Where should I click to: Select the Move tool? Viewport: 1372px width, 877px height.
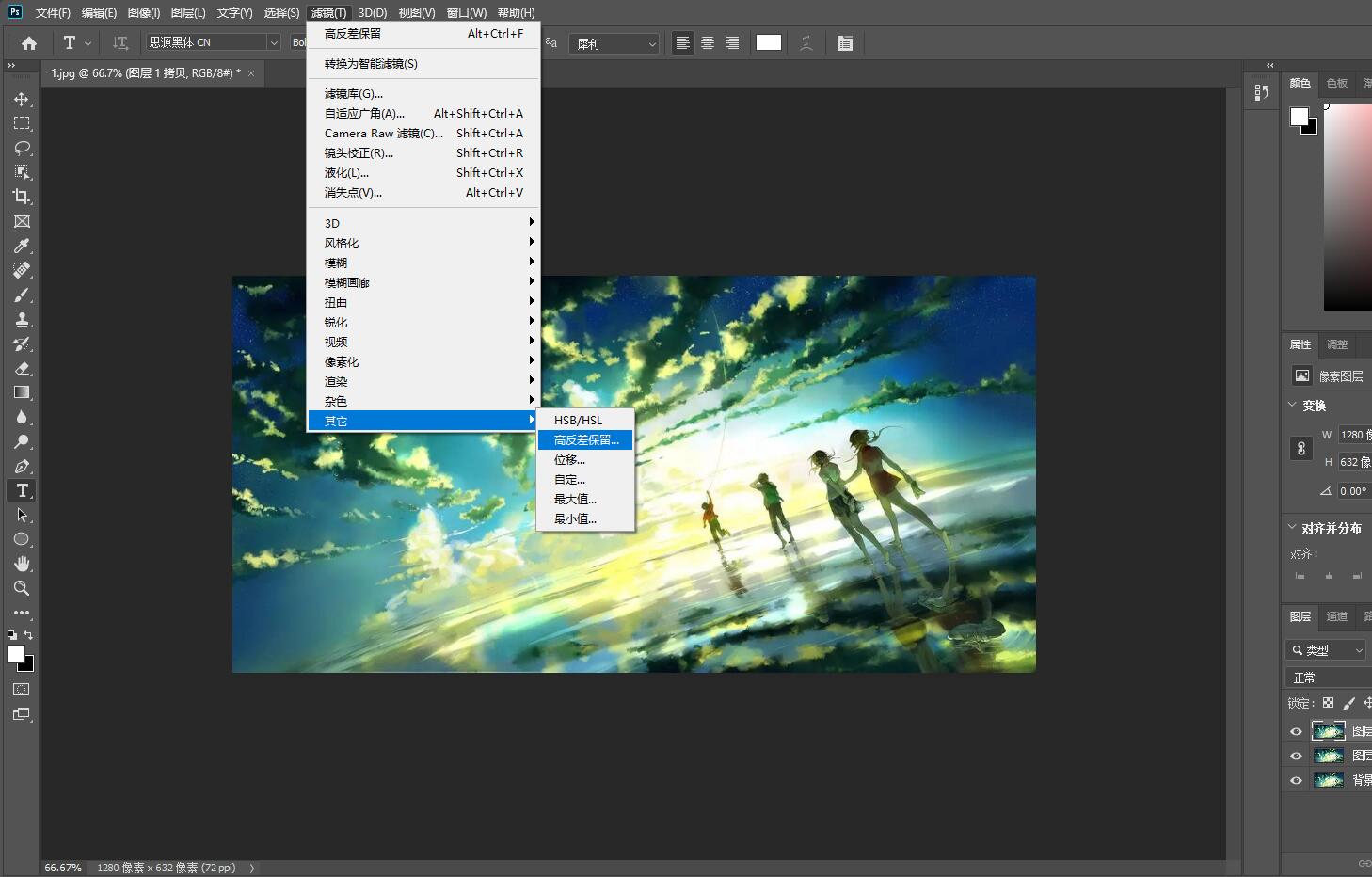click(22, 99)
